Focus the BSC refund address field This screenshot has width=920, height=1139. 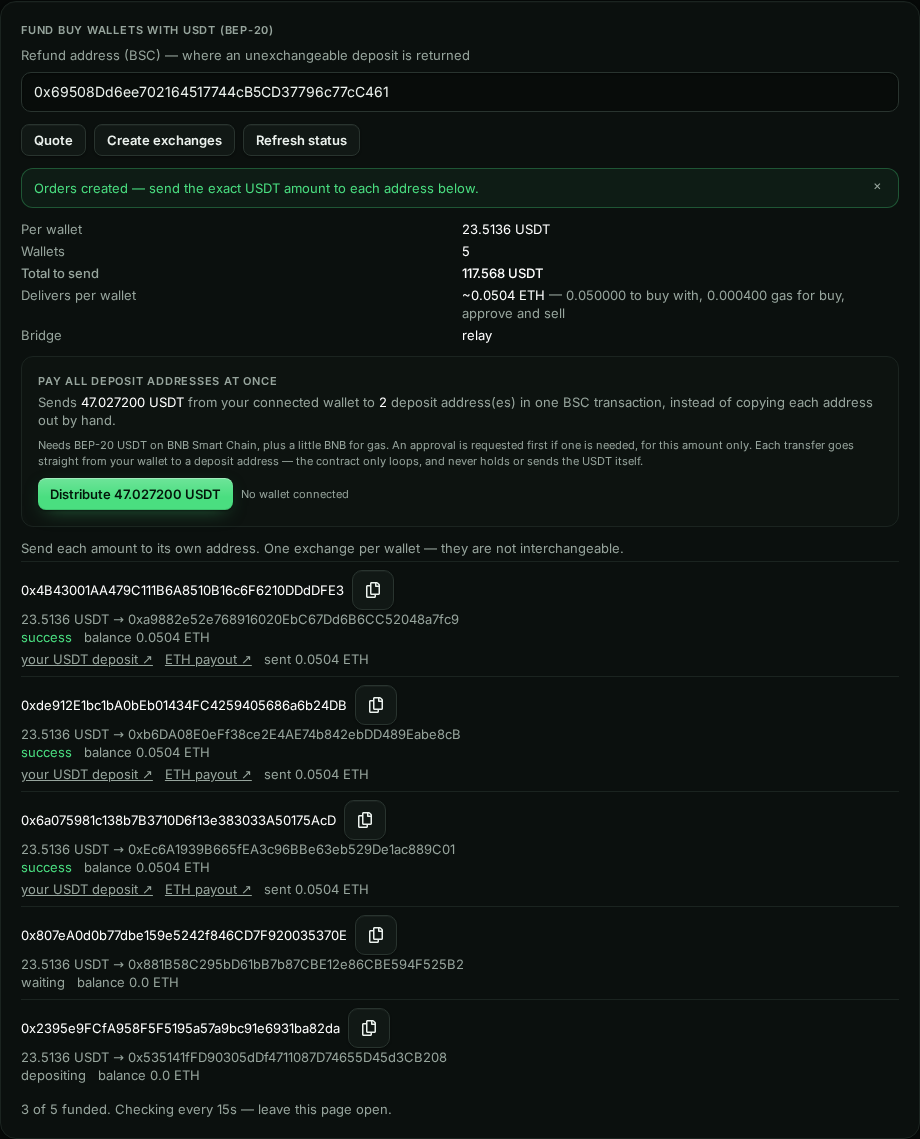click(x=460, y=92)
